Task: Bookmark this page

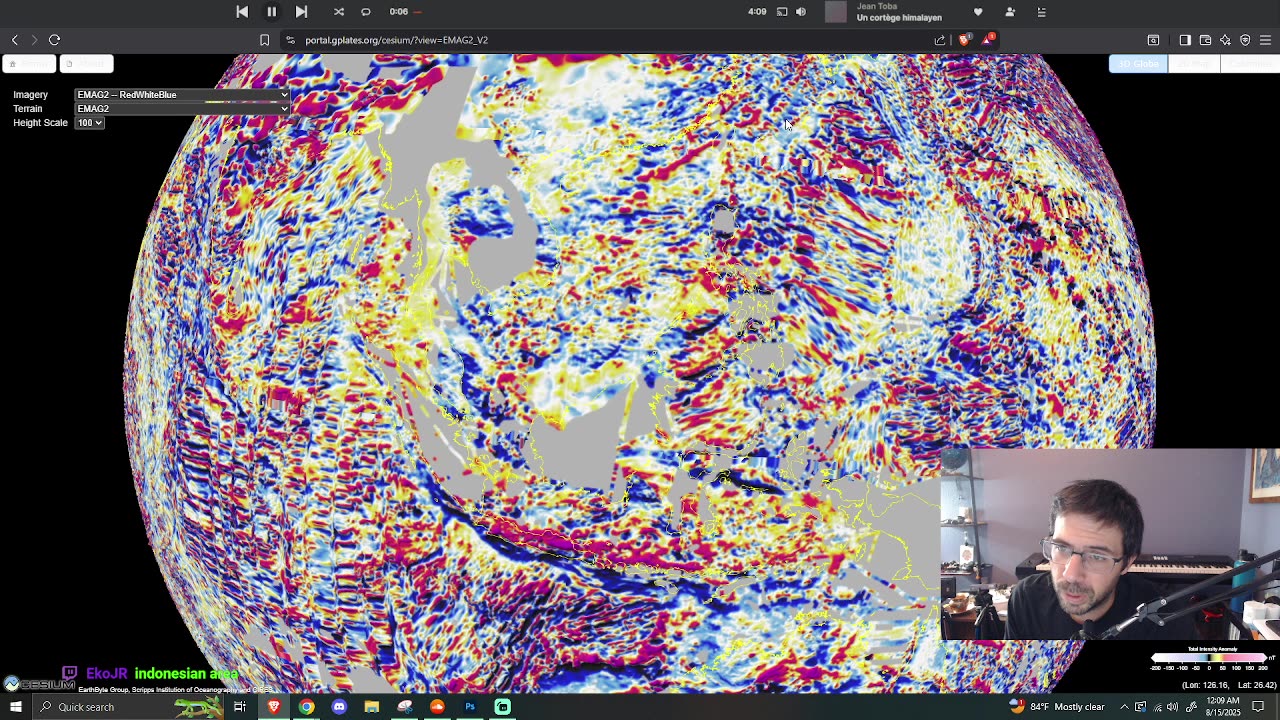Action: [264, 40]
